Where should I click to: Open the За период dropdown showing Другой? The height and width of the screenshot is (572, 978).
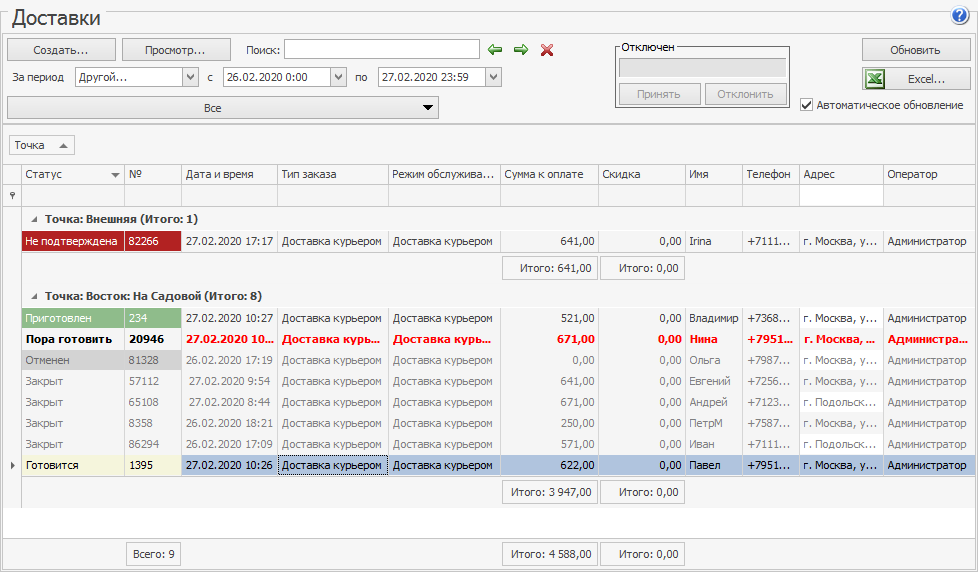(x=190, y=77)
